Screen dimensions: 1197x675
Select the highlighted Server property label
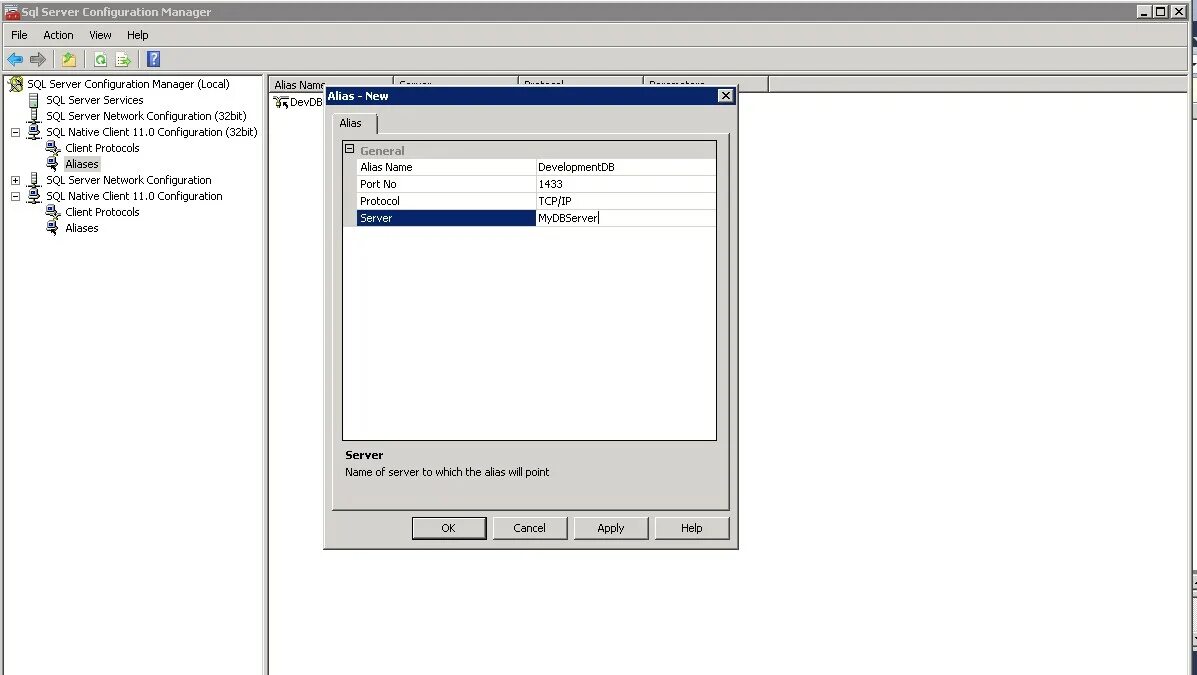[x=447, y=218]
